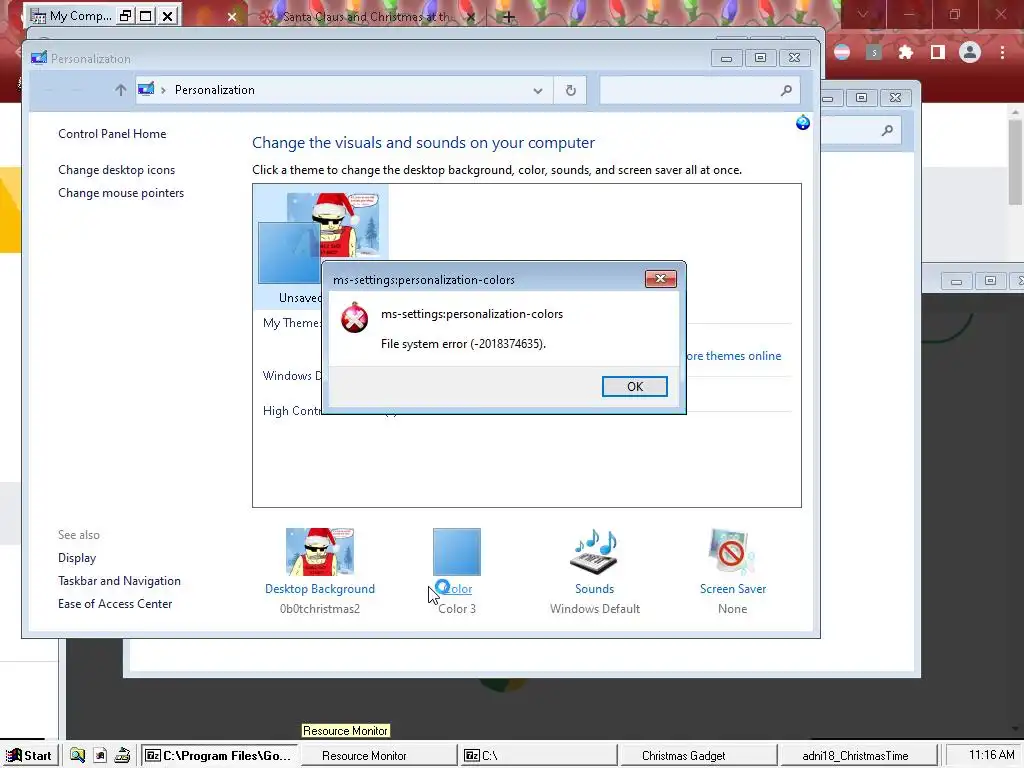The image size is (1024, 768).
Task: Restore the My Comp... window button
Action: pyautogui.click(x=125, y=16)
